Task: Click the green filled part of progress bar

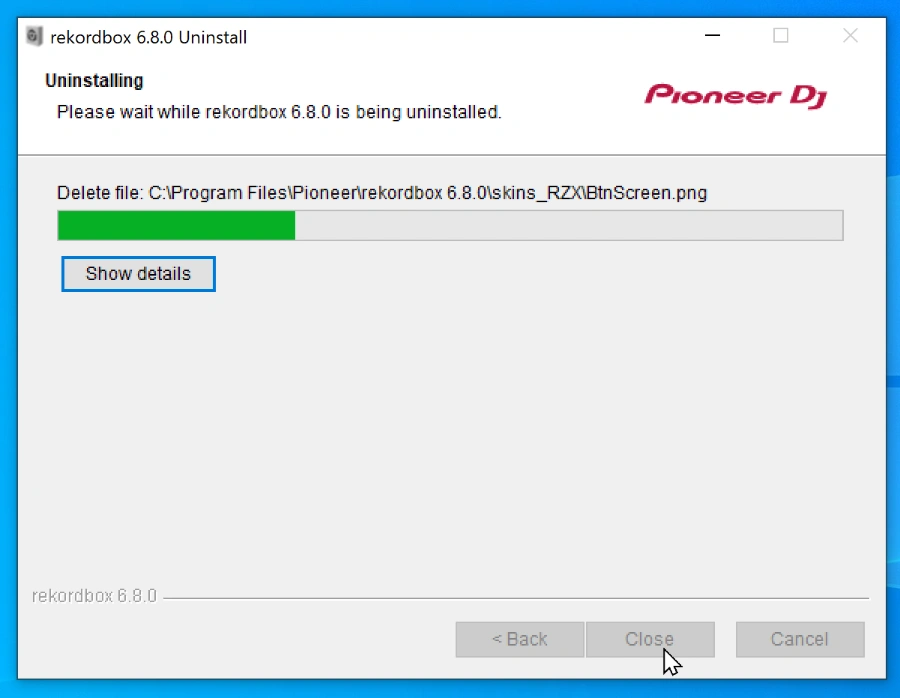Action: click(x=176, y=226)
